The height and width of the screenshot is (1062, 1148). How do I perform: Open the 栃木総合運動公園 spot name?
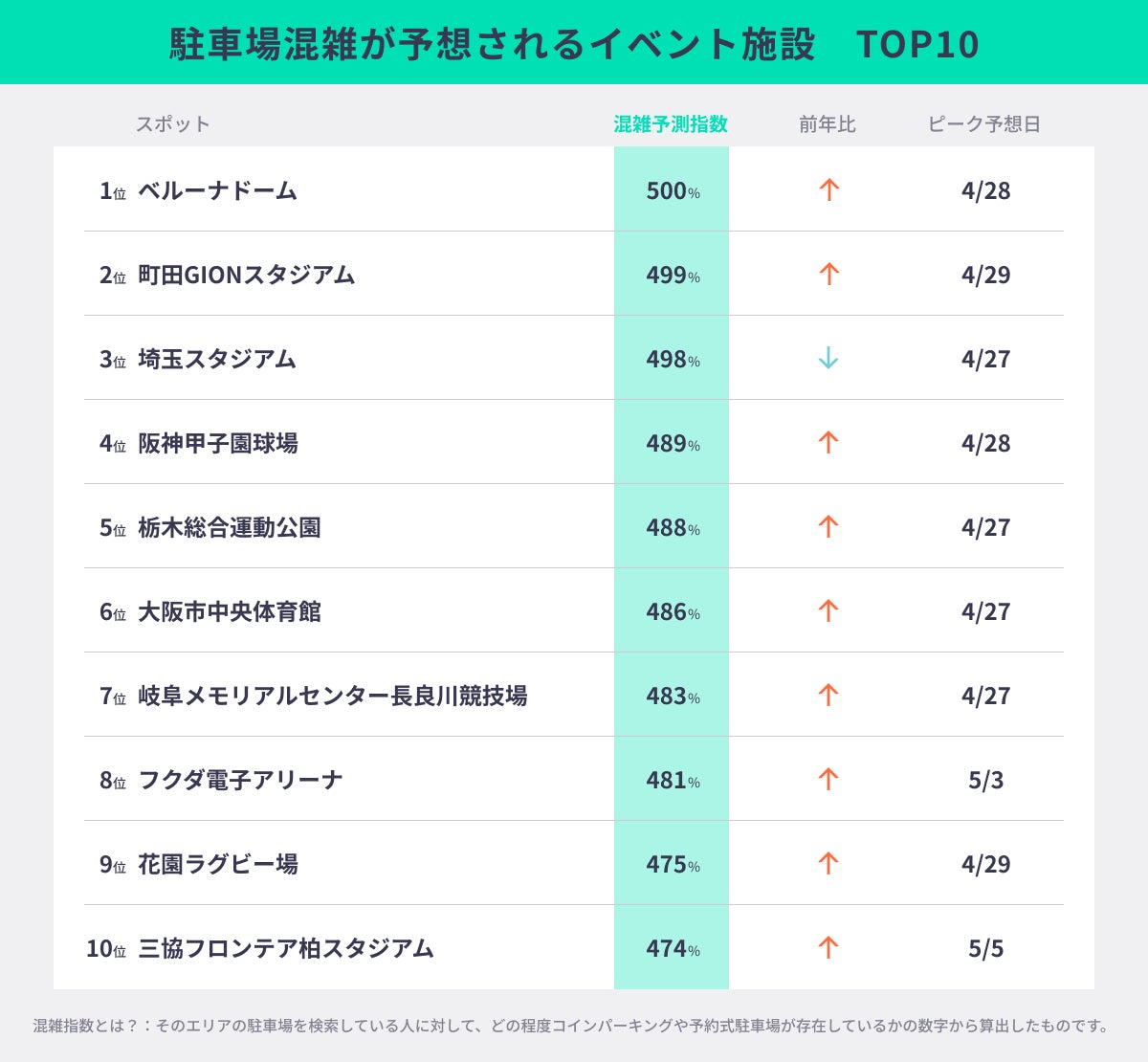pos(230,527)
